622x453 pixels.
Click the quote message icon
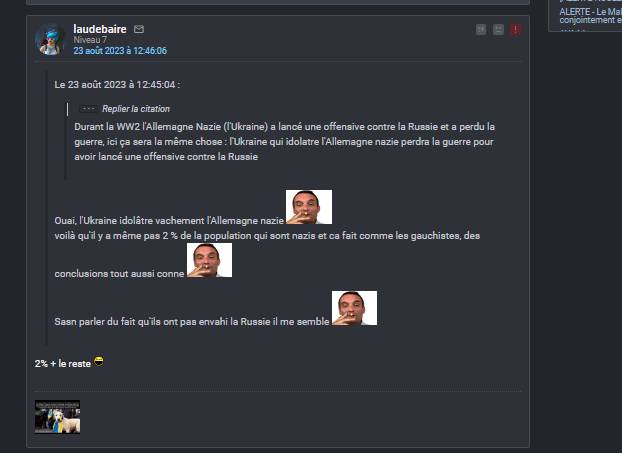pos(481,29)
